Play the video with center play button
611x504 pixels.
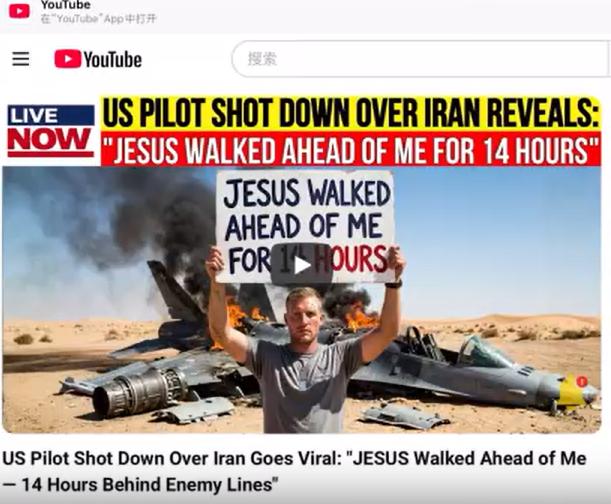pos(302,265)
